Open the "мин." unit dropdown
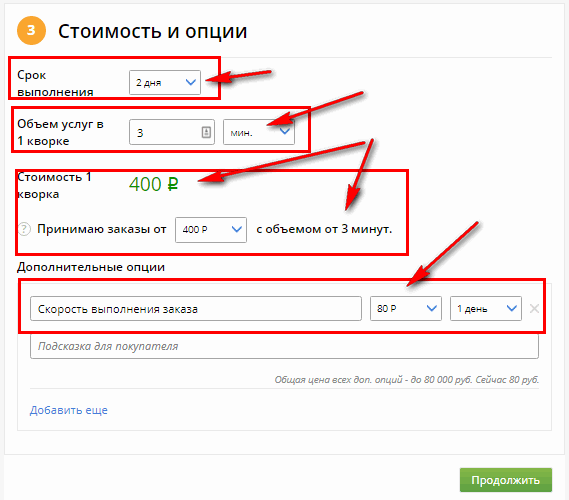Viewport: 569px width, 500px height. (x=259, y=132)
